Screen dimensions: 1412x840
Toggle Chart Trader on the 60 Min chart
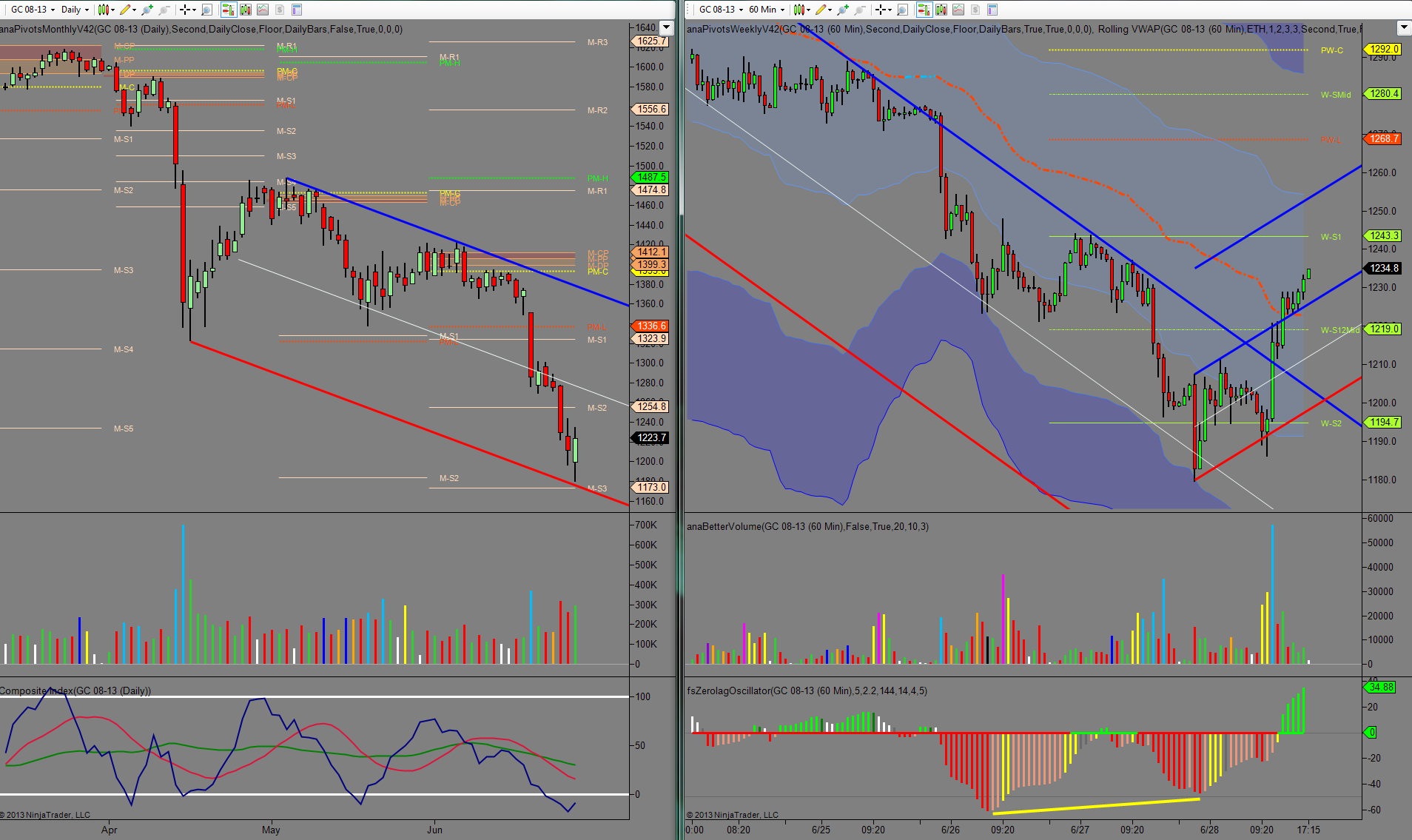coord(924,10)
